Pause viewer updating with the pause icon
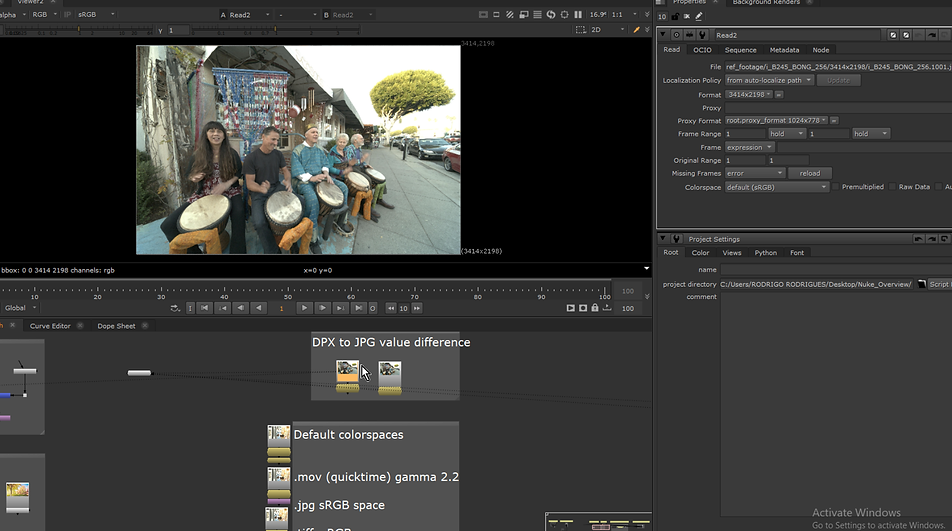952x531 pixels. tap(578, 15)
